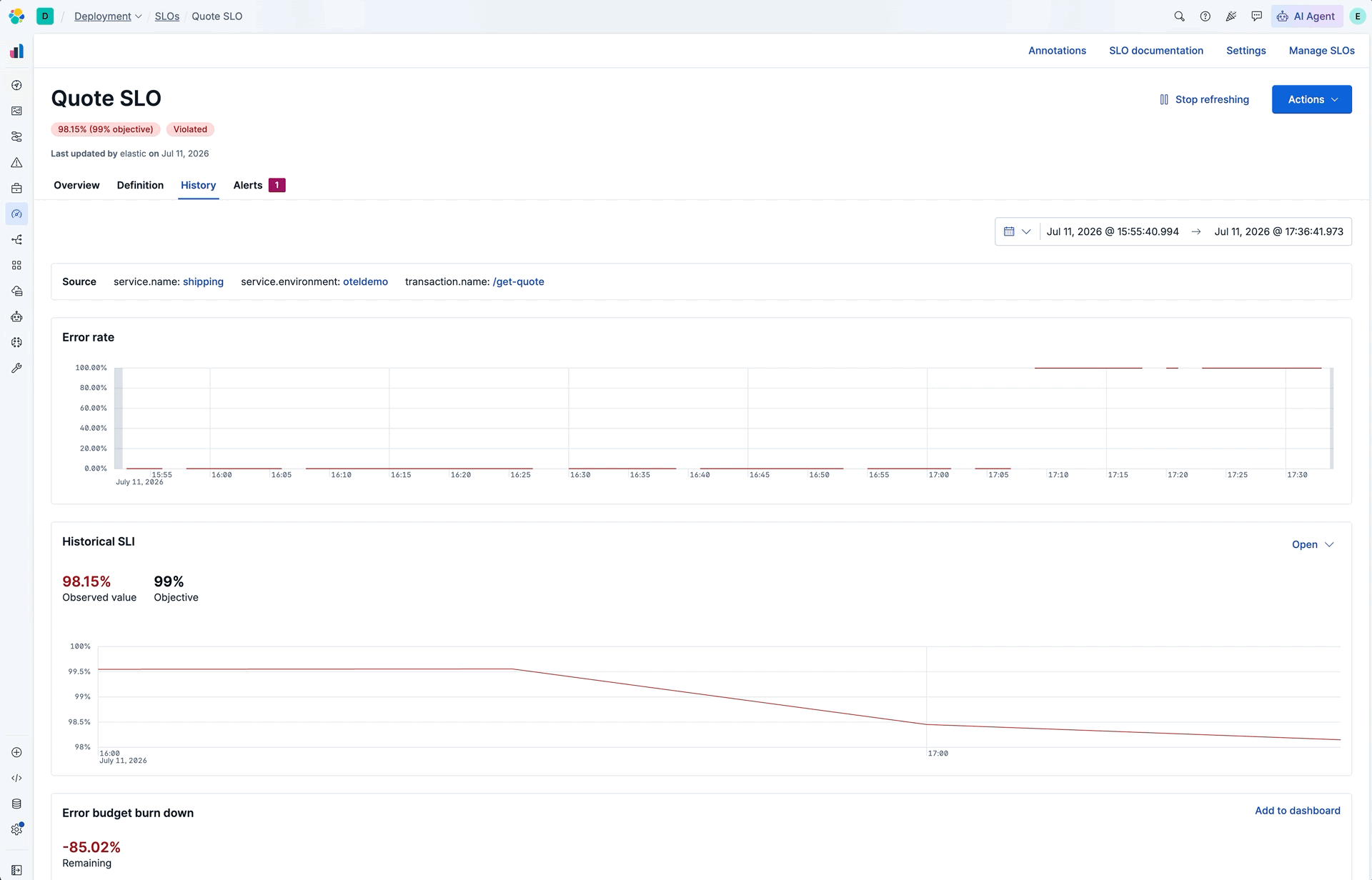Open the Streams icon with linked nodes
The height and width of the screenshot is (880, 1372).
tap(16, 136)
